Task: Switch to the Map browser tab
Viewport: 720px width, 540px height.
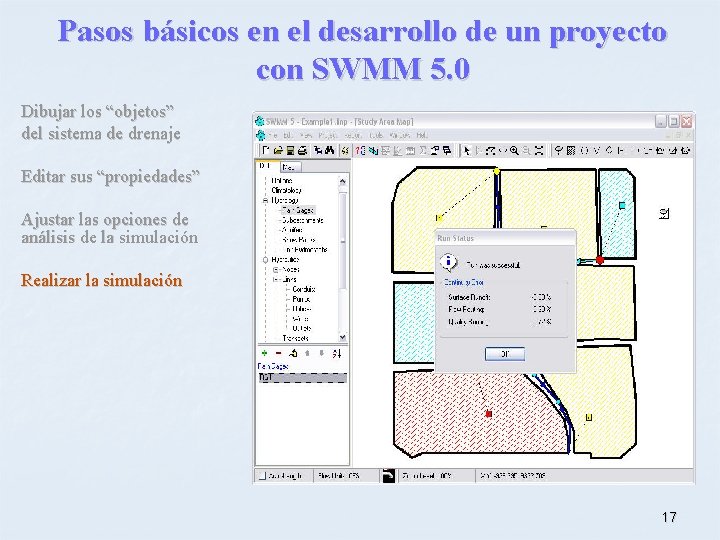Action: click(290, 167)
